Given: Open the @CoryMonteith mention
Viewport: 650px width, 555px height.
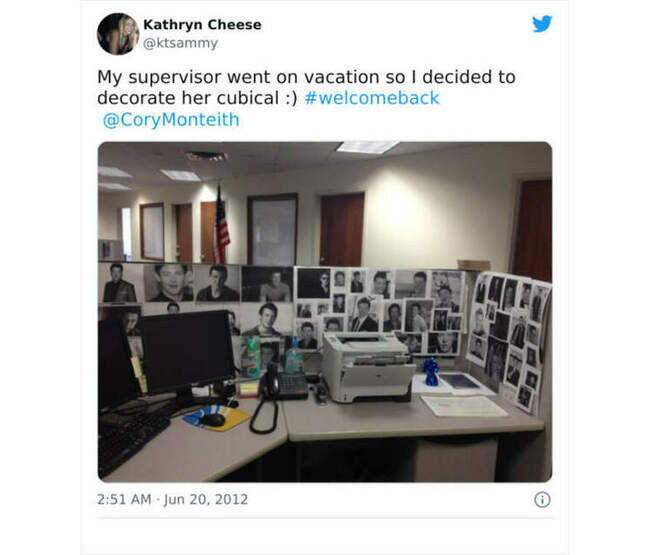Looking at the screenshot, I should [171, 120].
